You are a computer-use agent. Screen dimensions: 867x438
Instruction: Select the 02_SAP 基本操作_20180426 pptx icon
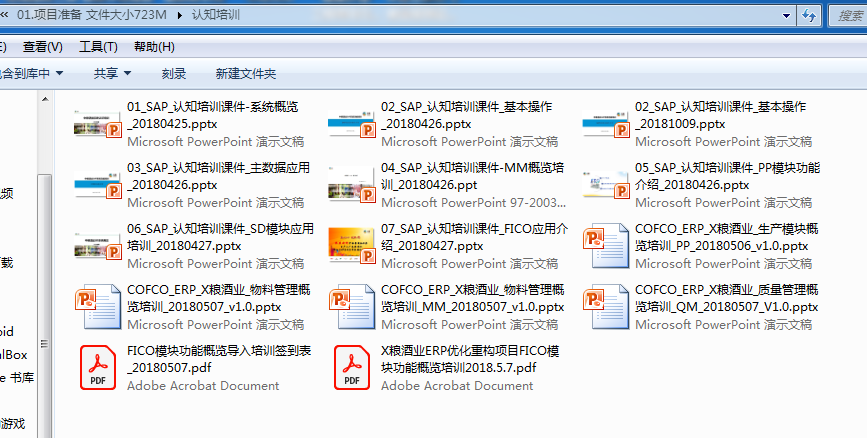pyautogui.click(x=352, y=124)
